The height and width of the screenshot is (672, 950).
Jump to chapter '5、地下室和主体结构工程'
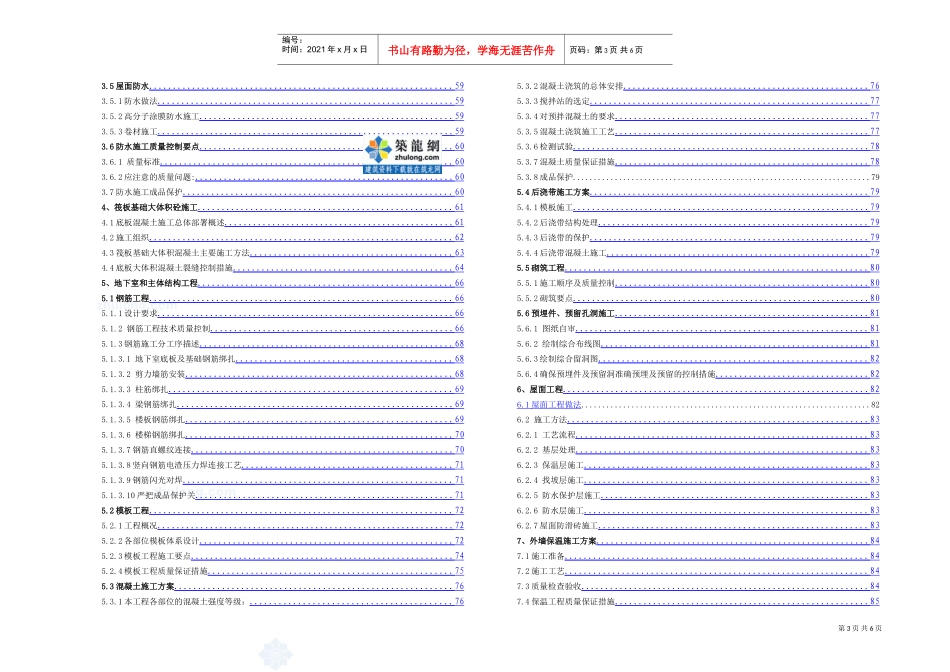click(282, 283)
